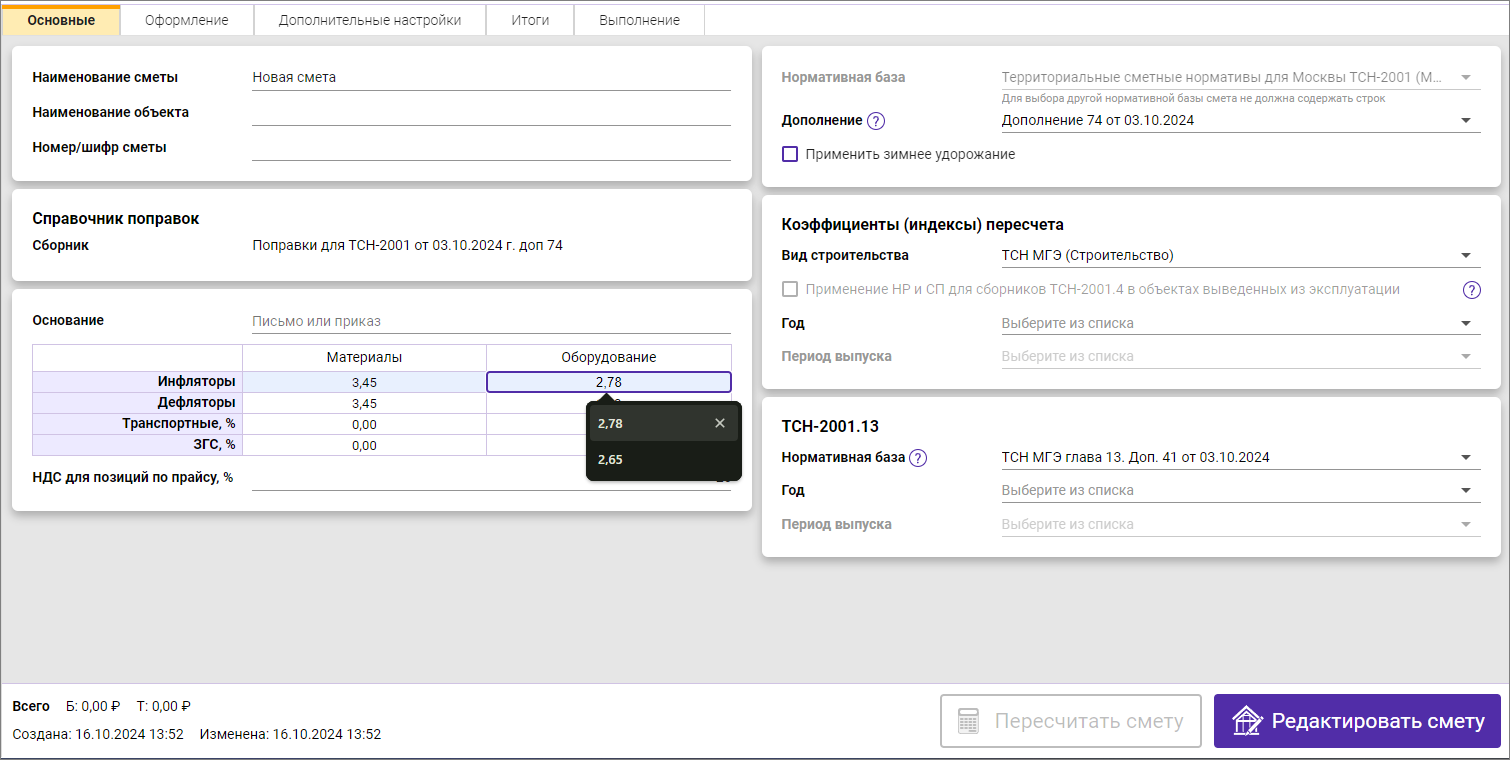The width and height of the screenshot is (1510, 760).
Task: Switch to the Оформление tab
Action: 186,20
